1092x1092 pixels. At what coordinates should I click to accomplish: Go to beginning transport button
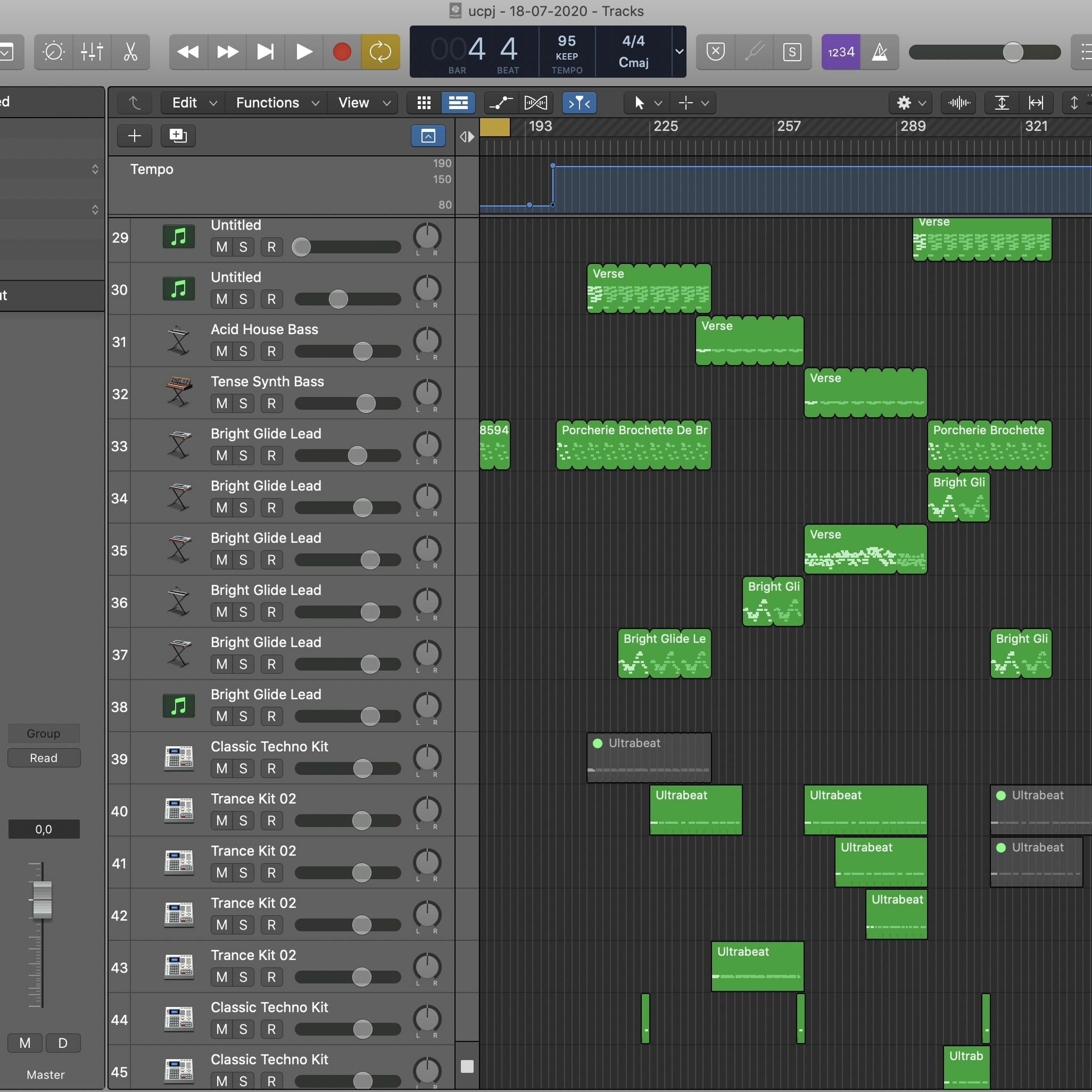tap(266, 52)
